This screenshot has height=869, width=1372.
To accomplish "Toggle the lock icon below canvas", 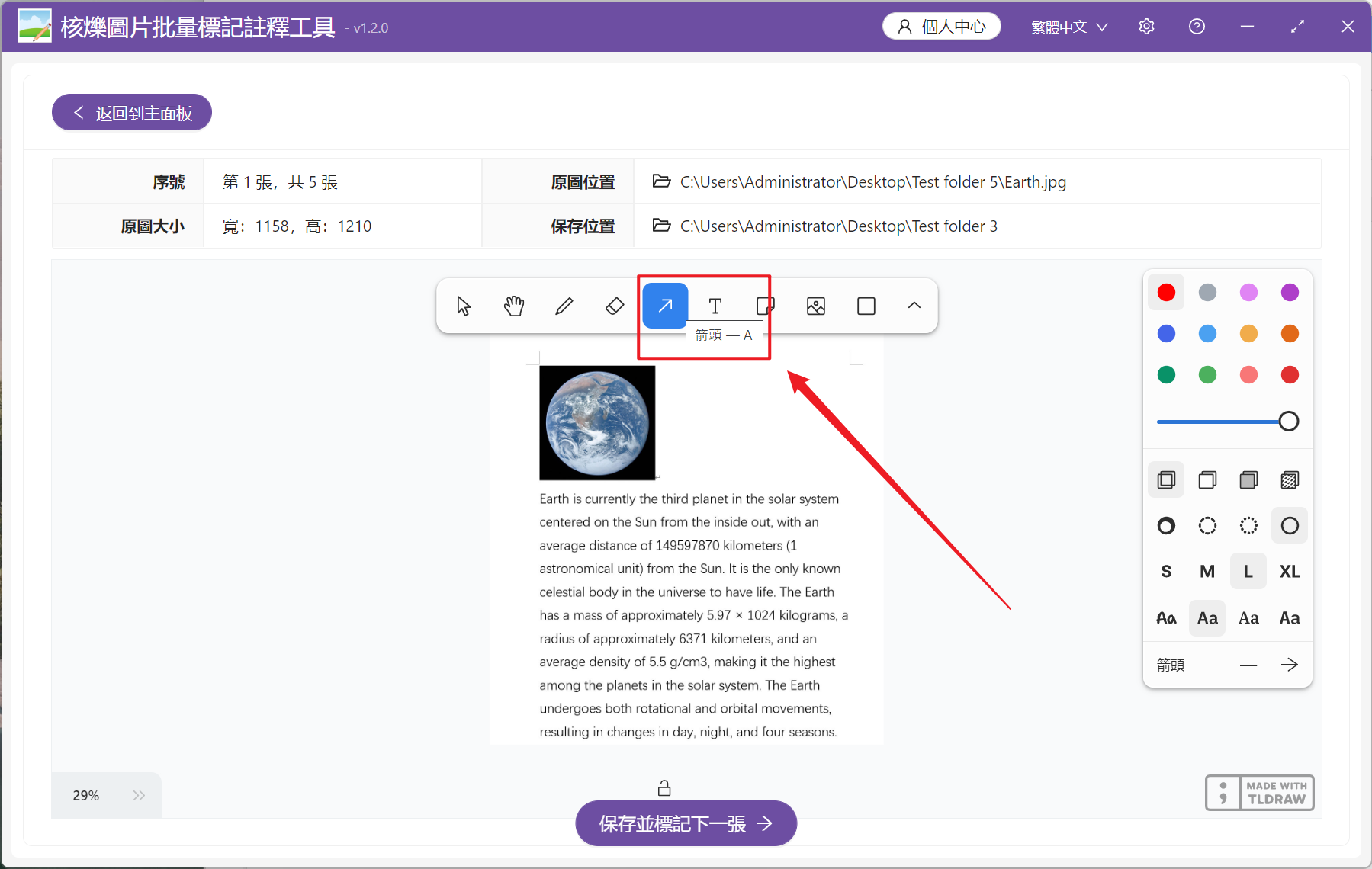I will pos(664,787).
